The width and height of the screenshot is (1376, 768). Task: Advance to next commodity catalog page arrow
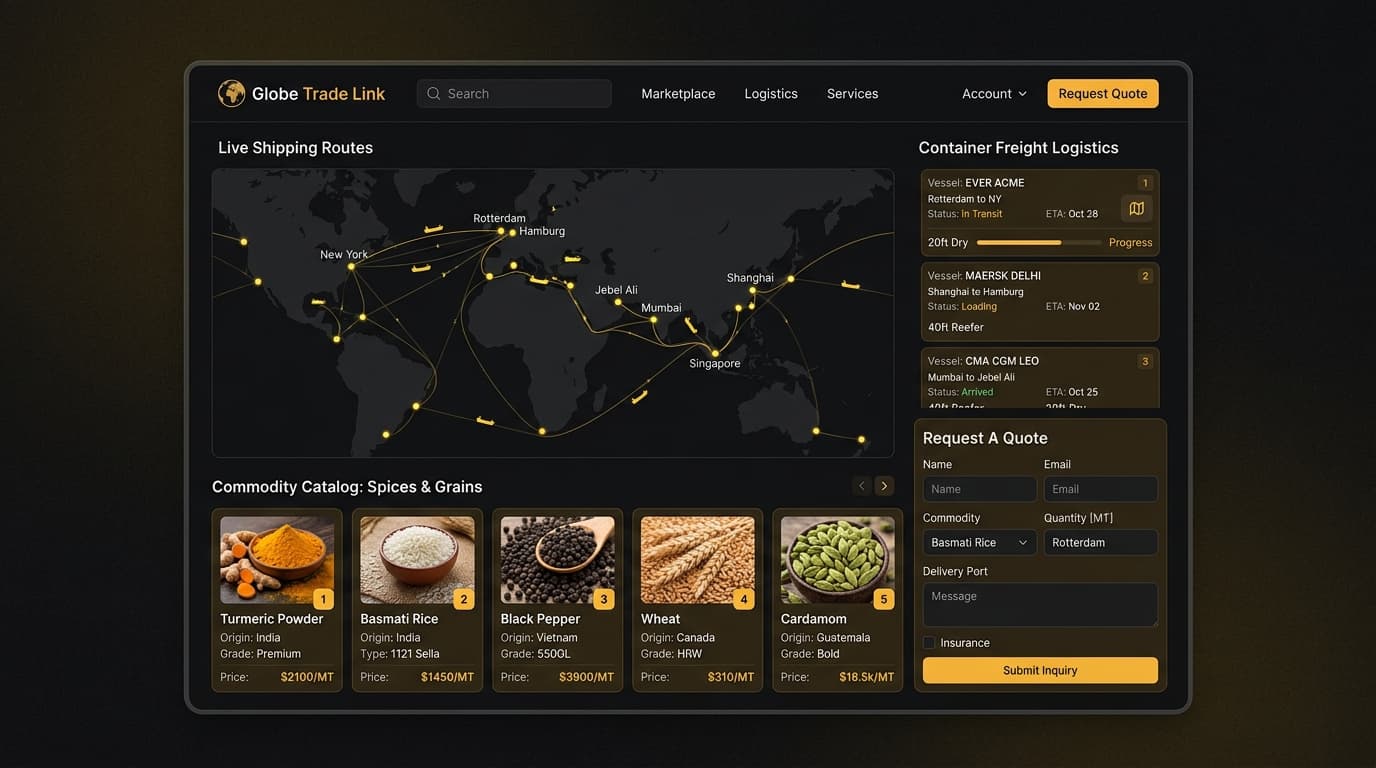884,486
